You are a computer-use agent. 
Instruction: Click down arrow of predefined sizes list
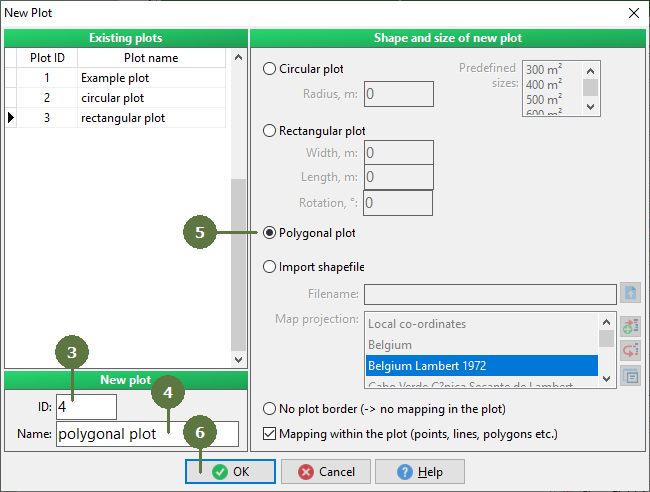coord(591,107)
